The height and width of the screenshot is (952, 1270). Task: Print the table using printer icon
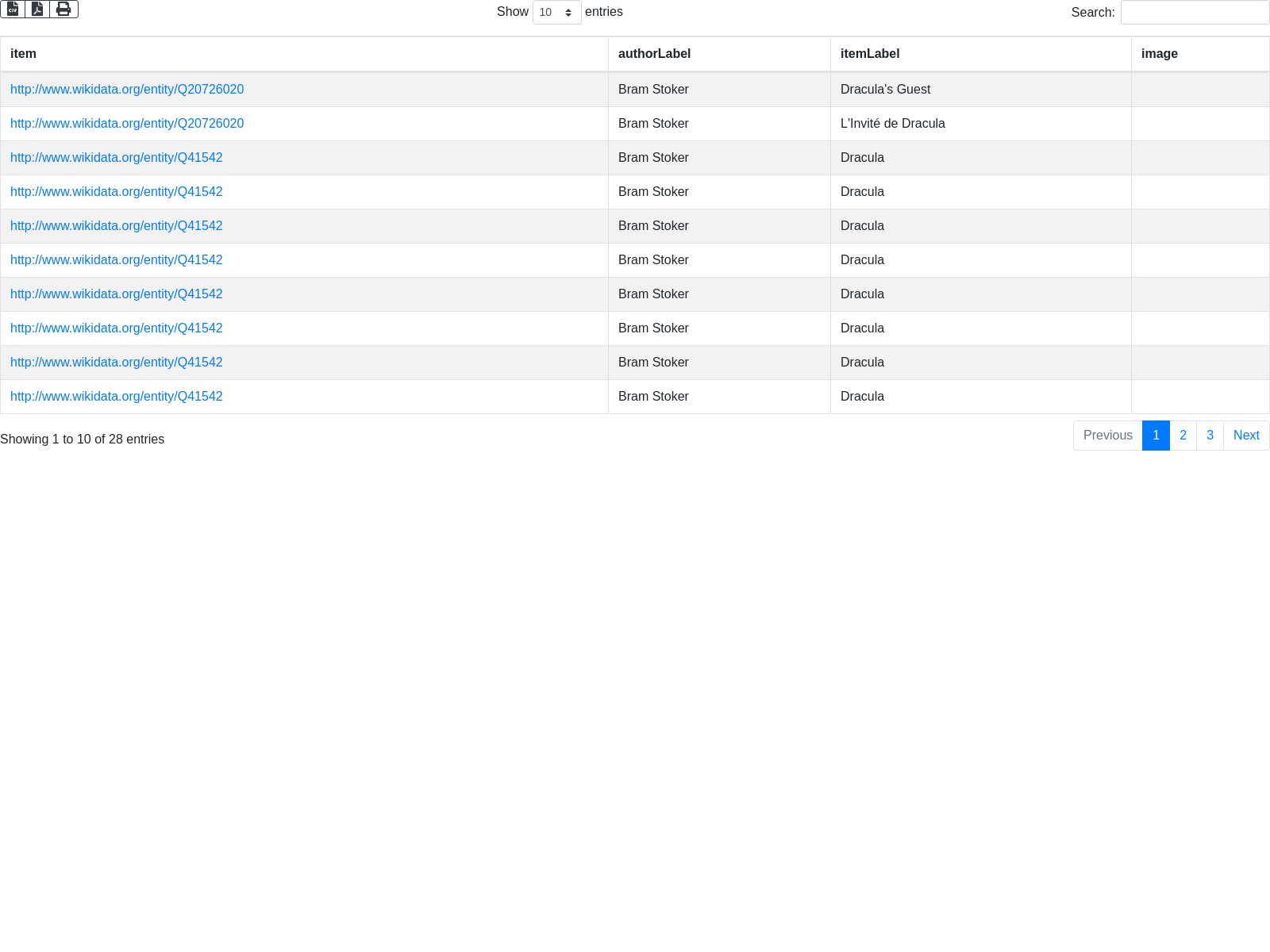tap(63, 9)
